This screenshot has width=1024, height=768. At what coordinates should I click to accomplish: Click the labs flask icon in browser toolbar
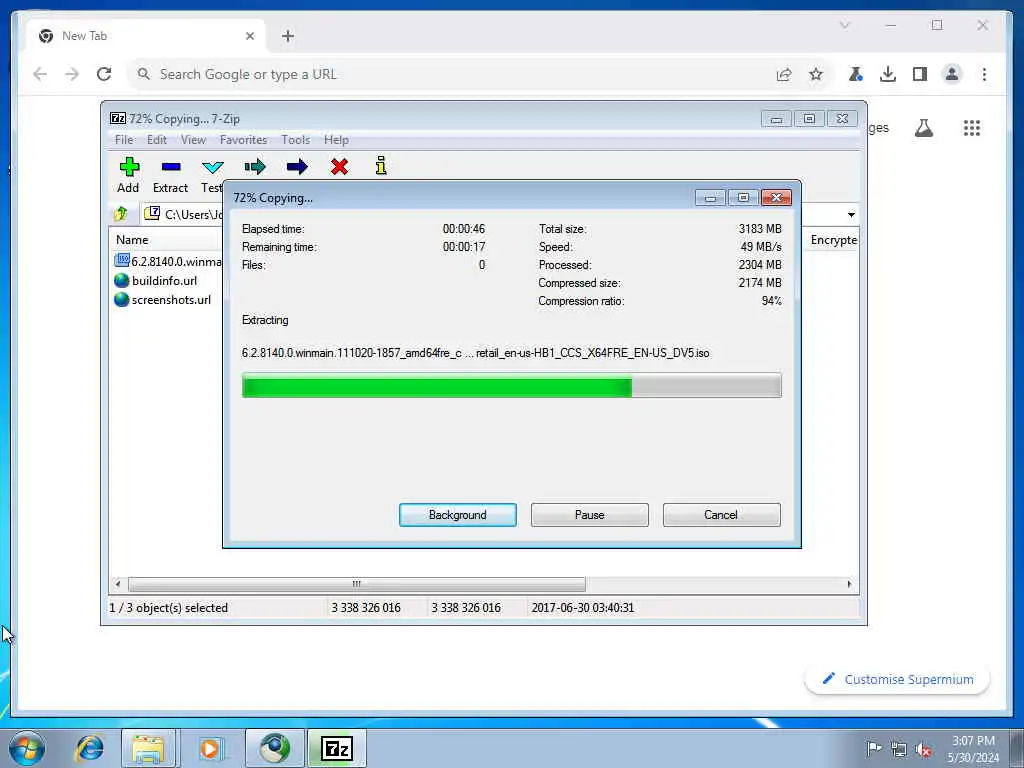pos(855,74)
